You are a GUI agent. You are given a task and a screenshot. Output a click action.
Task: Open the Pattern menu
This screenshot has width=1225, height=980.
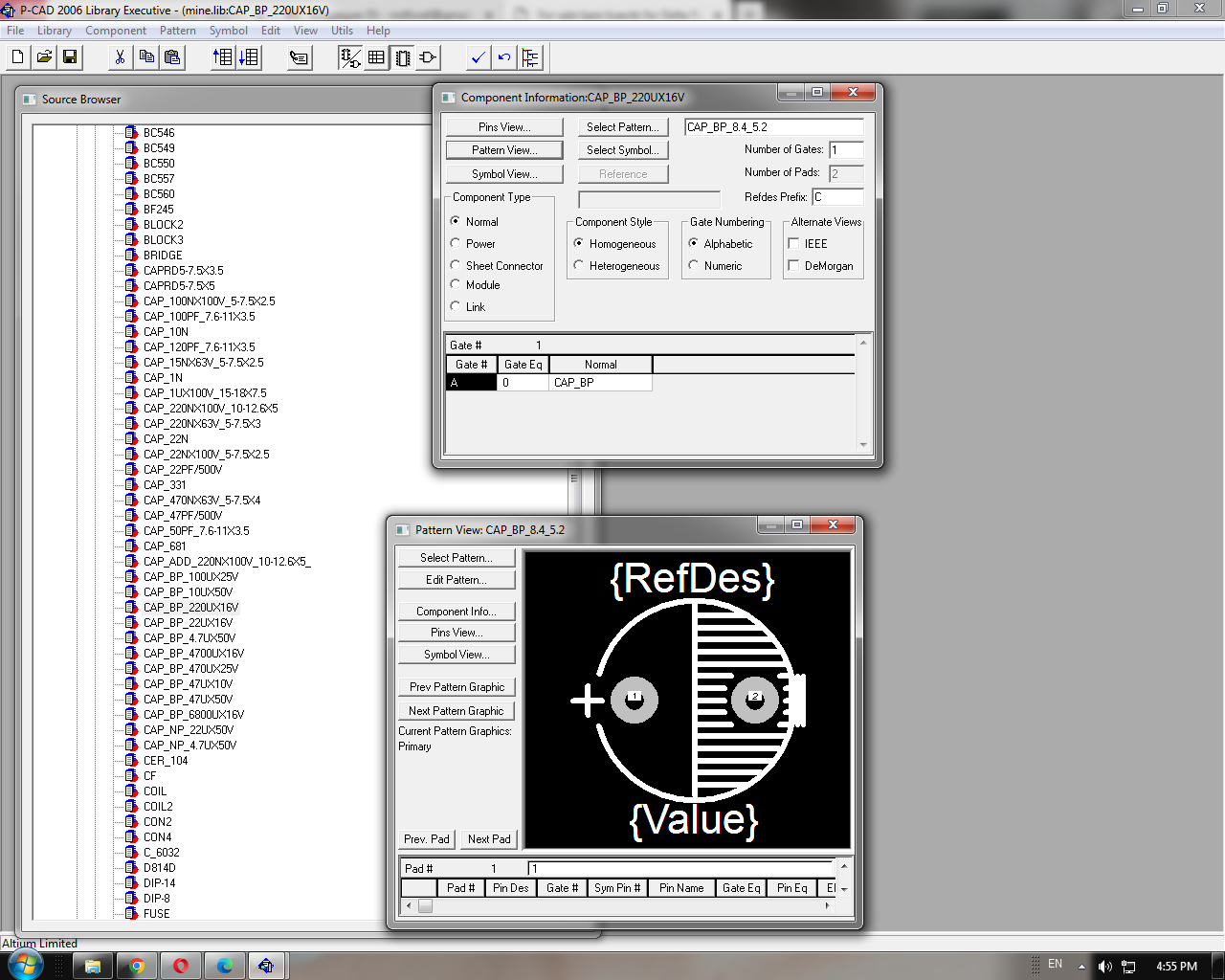178,31
